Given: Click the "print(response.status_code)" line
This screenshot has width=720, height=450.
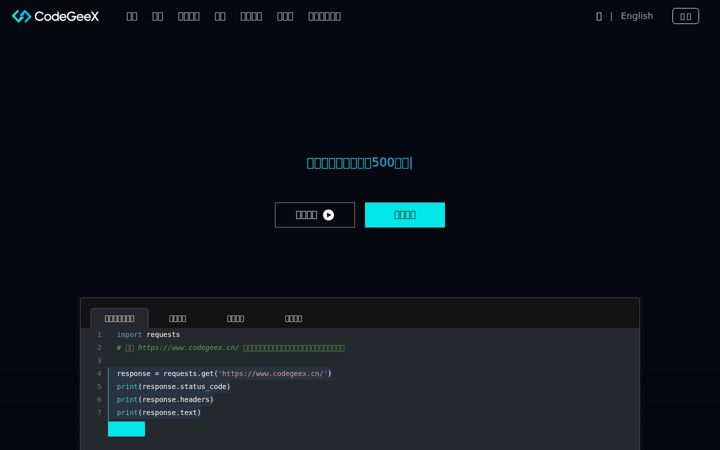Looking at the screenshot, I should click(173, 387).
